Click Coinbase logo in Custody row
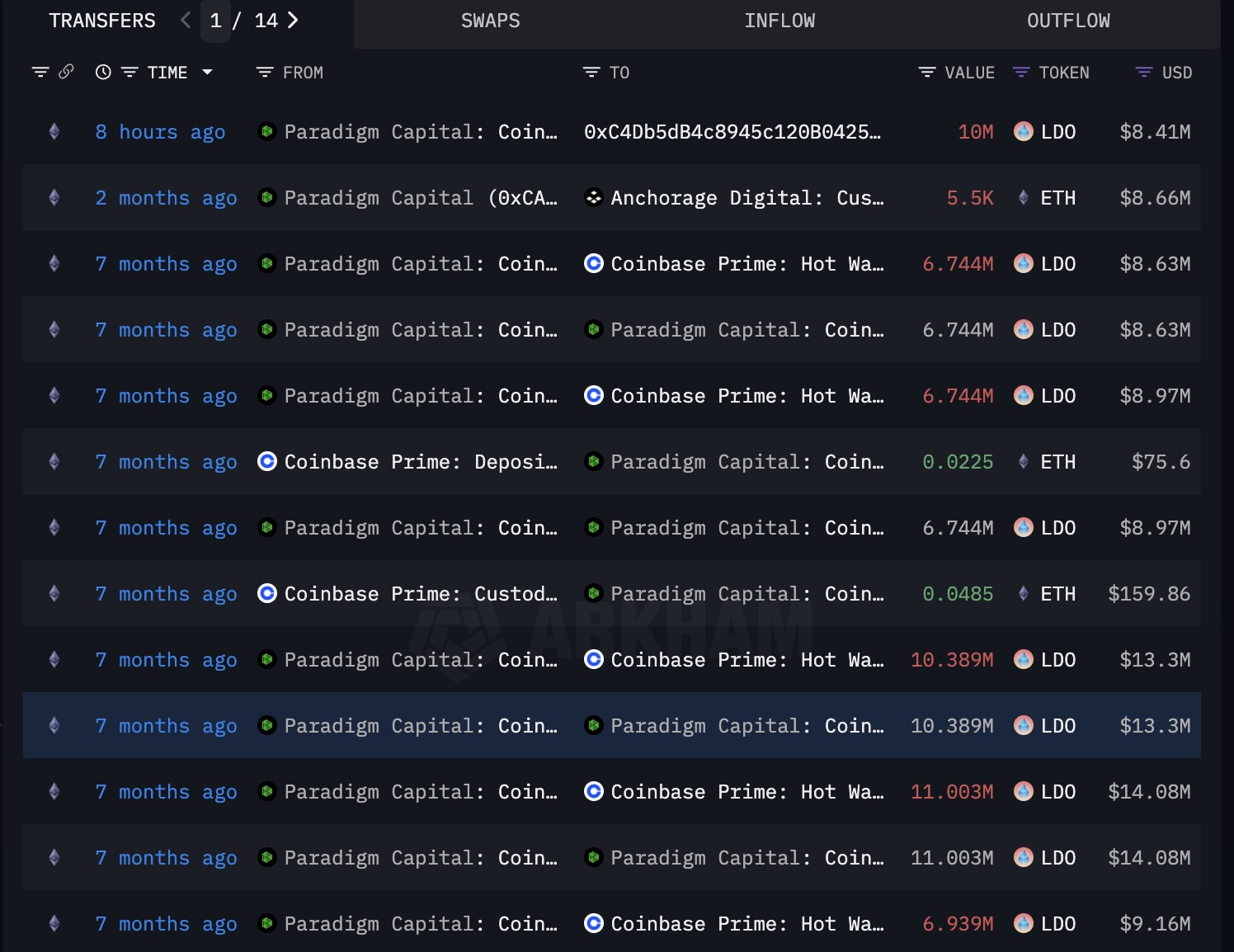 (x=266, y=593)
